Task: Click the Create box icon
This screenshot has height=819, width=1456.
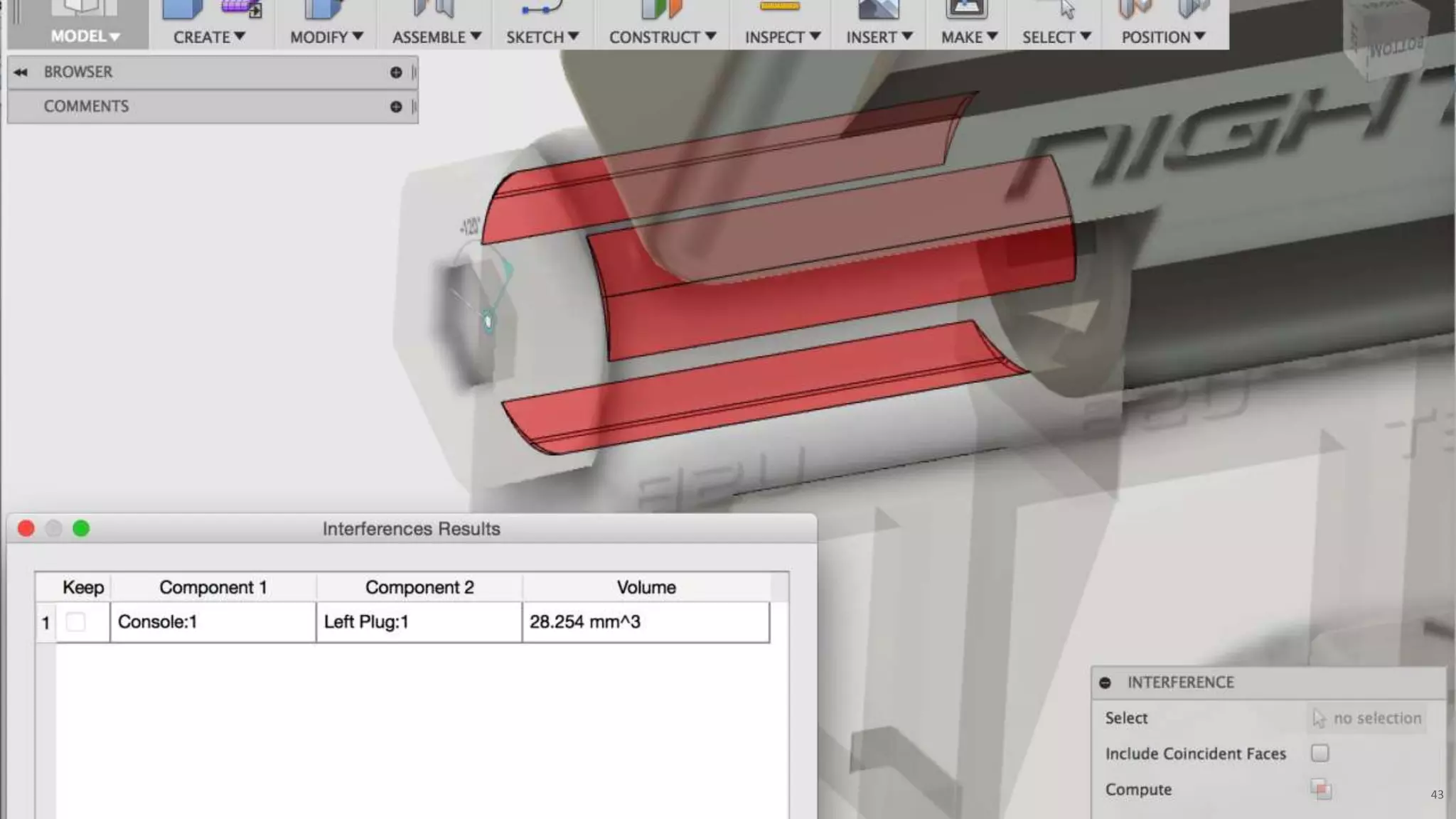Action: click(x=182, y=9)
